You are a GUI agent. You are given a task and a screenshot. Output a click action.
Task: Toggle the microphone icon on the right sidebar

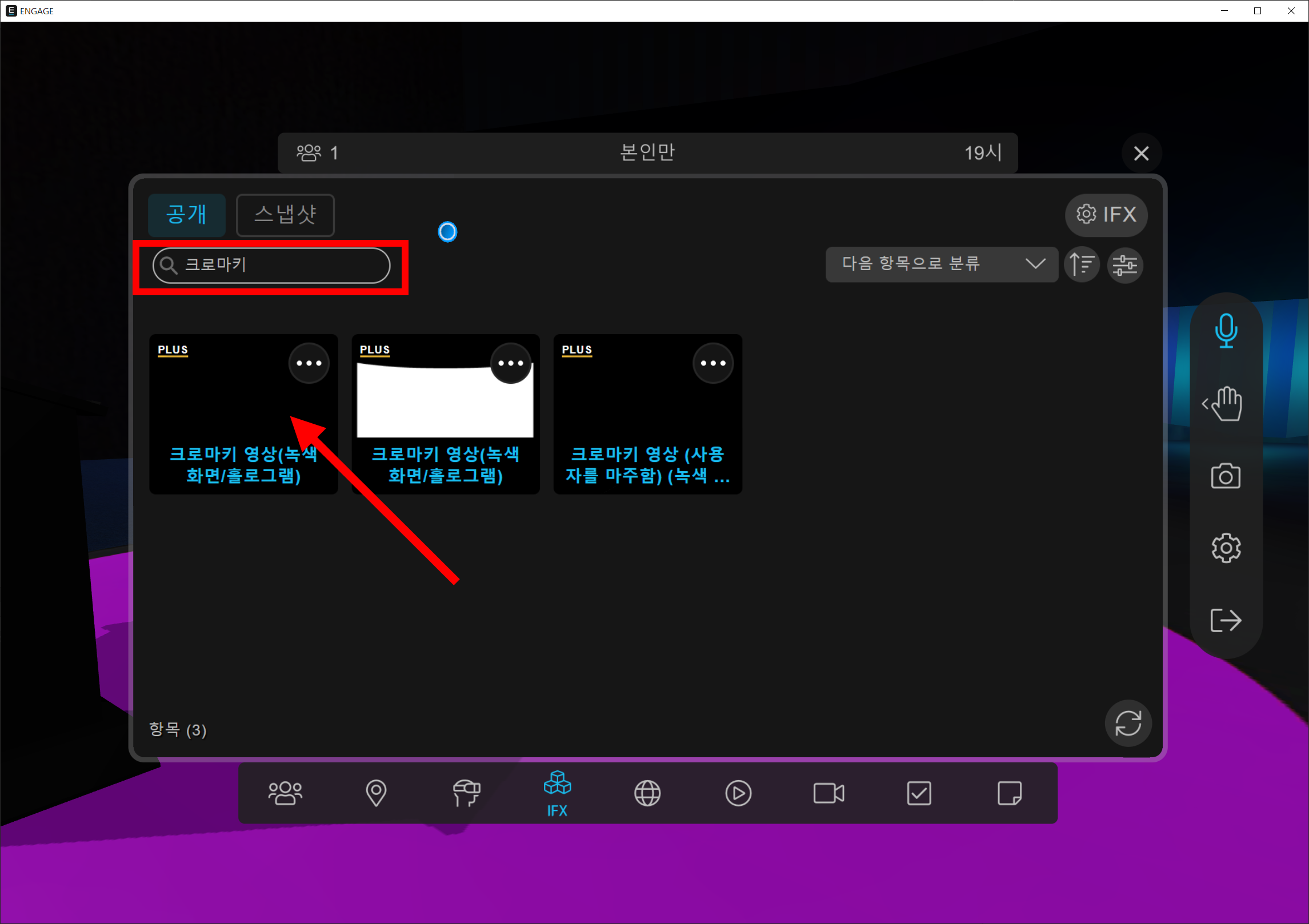click(x=1226, y=331)
